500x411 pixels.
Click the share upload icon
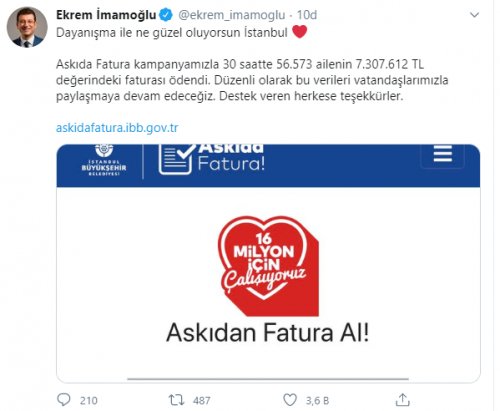pyautogui.click(x=402, y=399)
